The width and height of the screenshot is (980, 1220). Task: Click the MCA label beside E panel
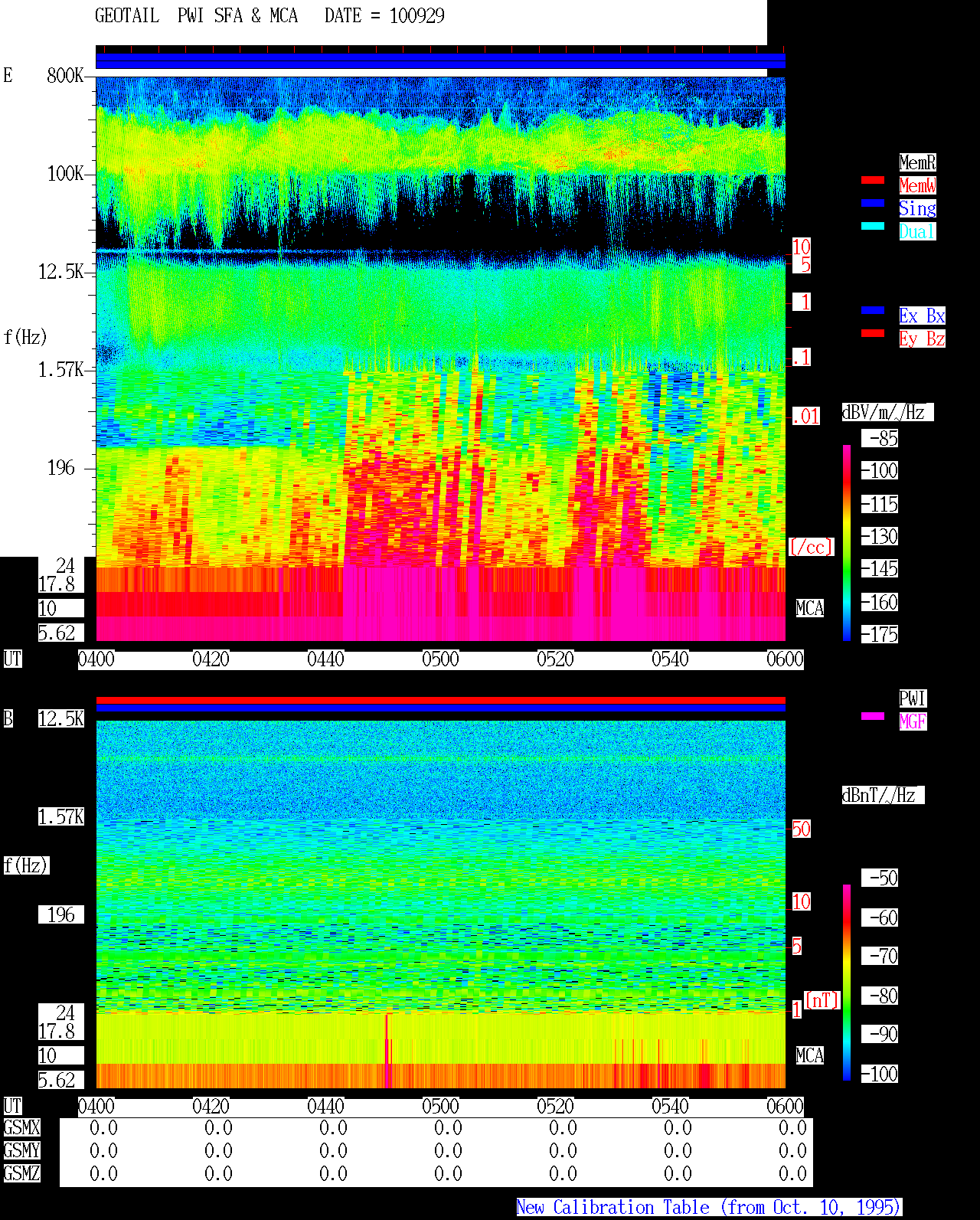click(810, 608)
